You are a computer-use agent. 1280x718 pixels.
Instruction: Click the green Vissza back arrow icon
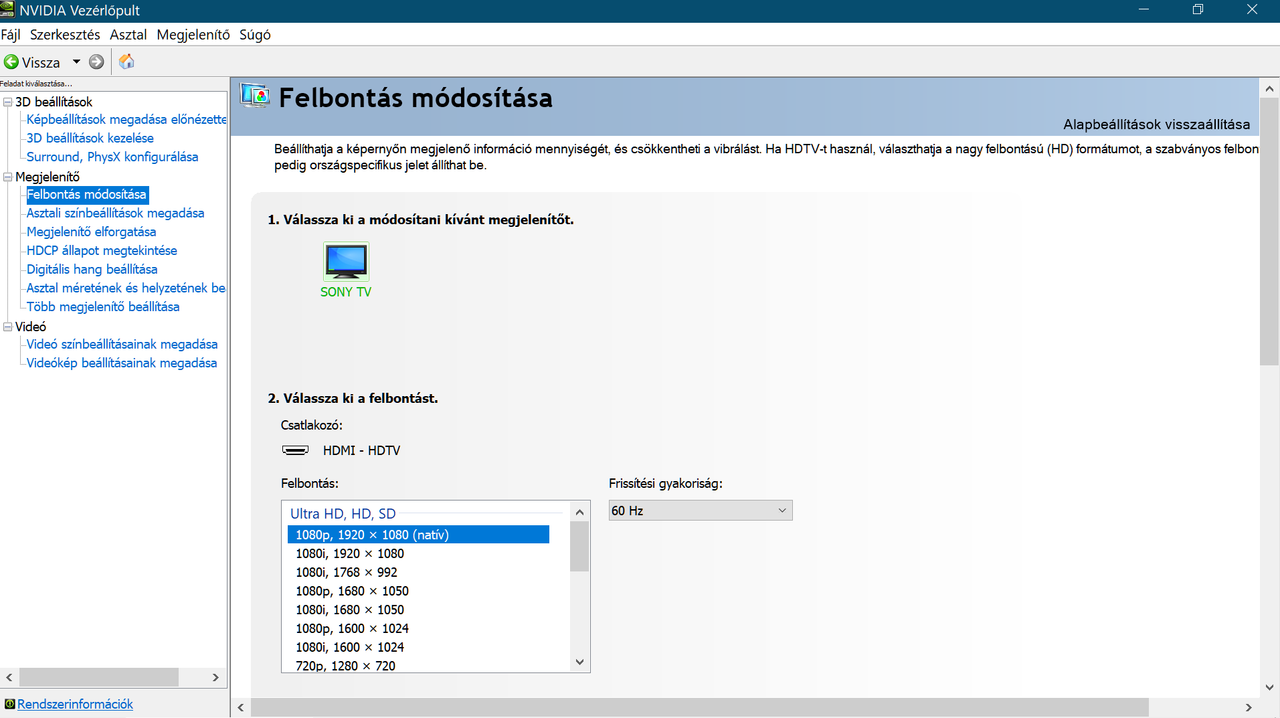point(11,62)
